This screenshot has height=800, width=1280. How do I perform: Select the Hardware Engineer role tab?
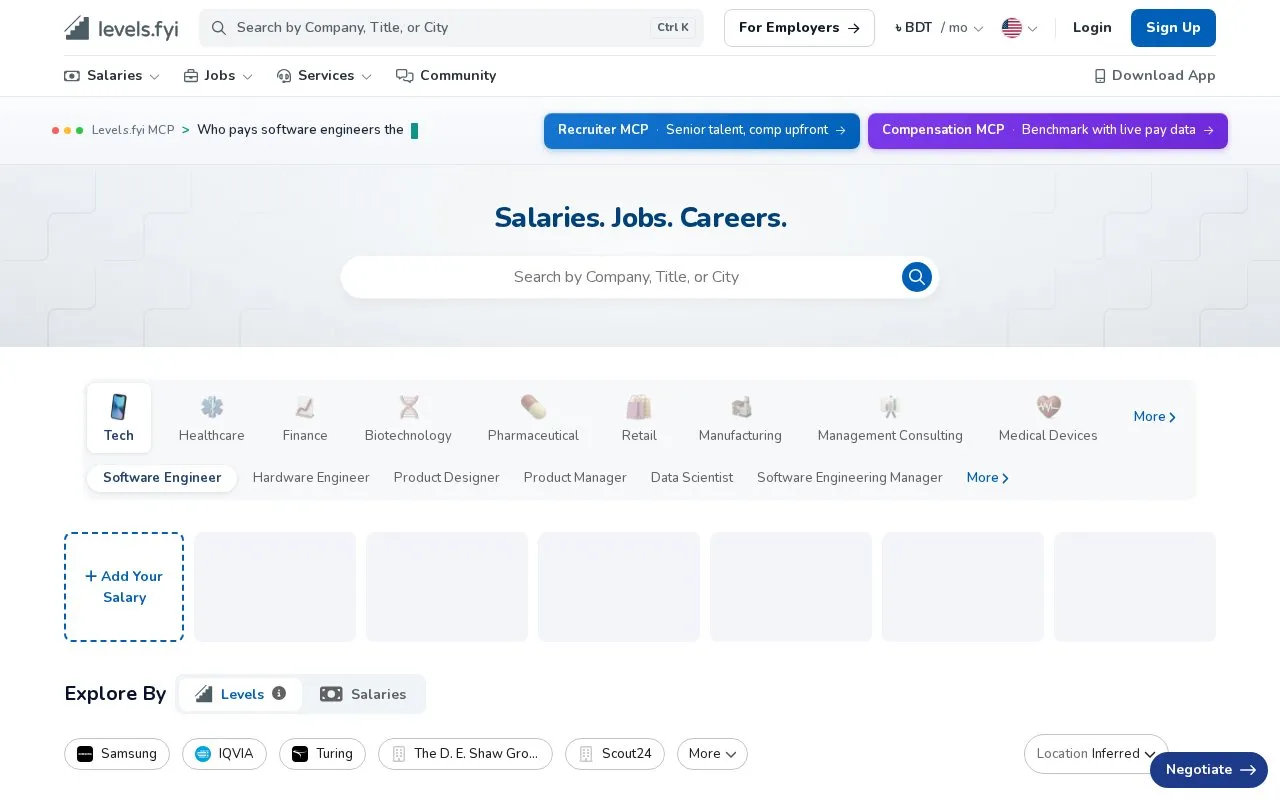(311, 478)
